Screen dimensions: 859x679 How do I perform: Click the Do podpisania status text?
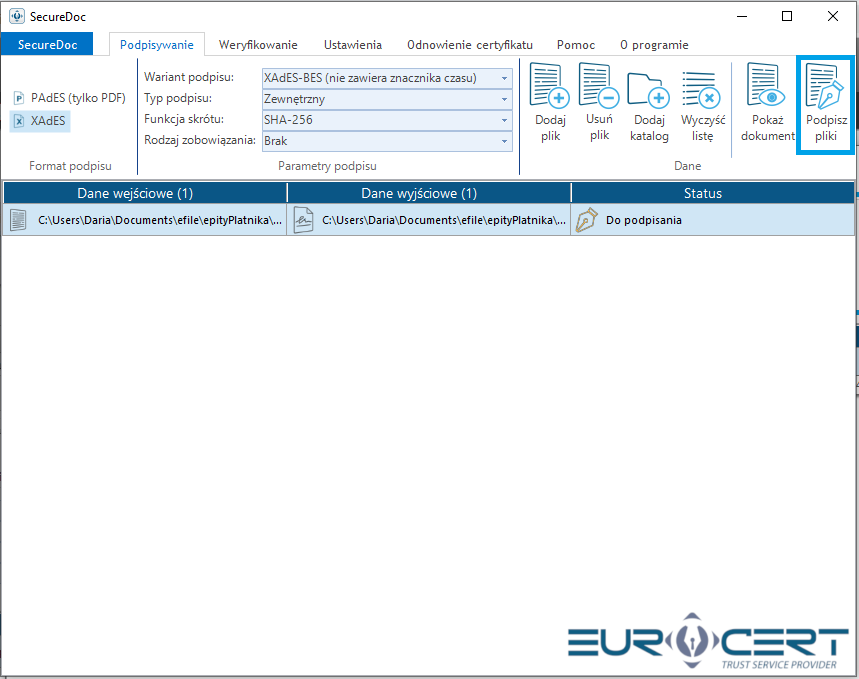coord(644,220)
